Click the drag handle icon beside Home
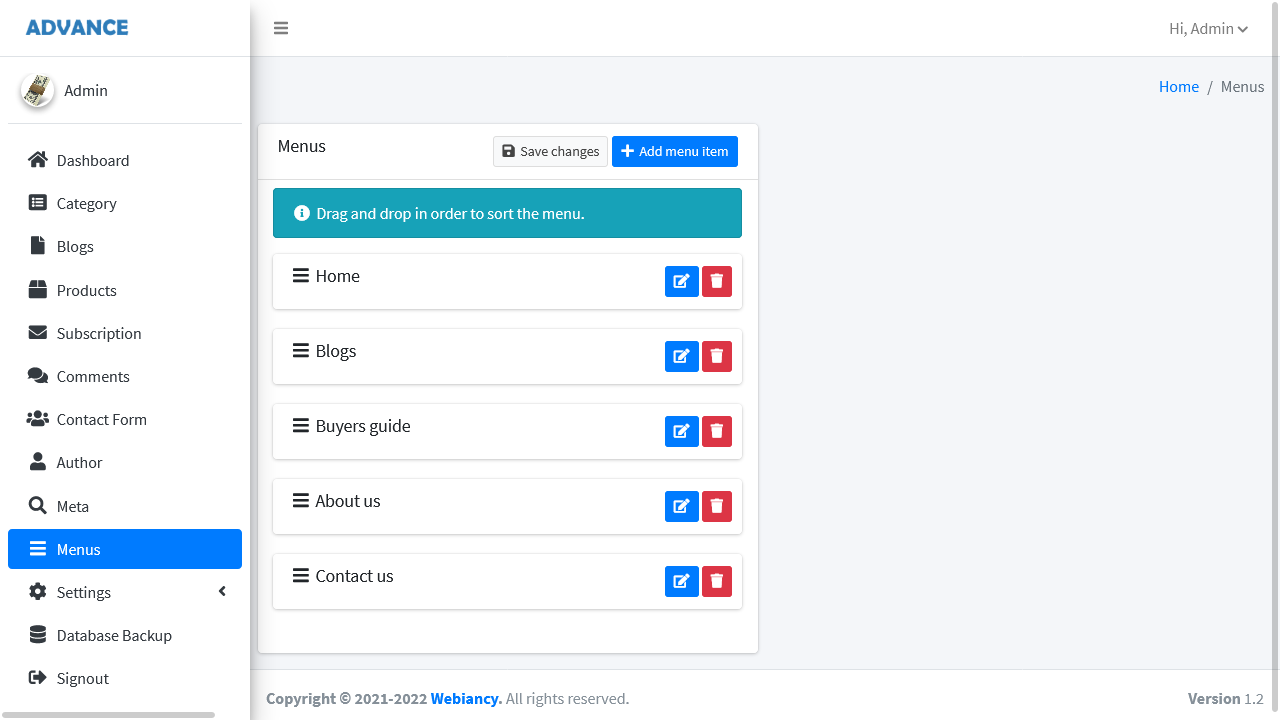1280x720 pixels. click(300, 276)
